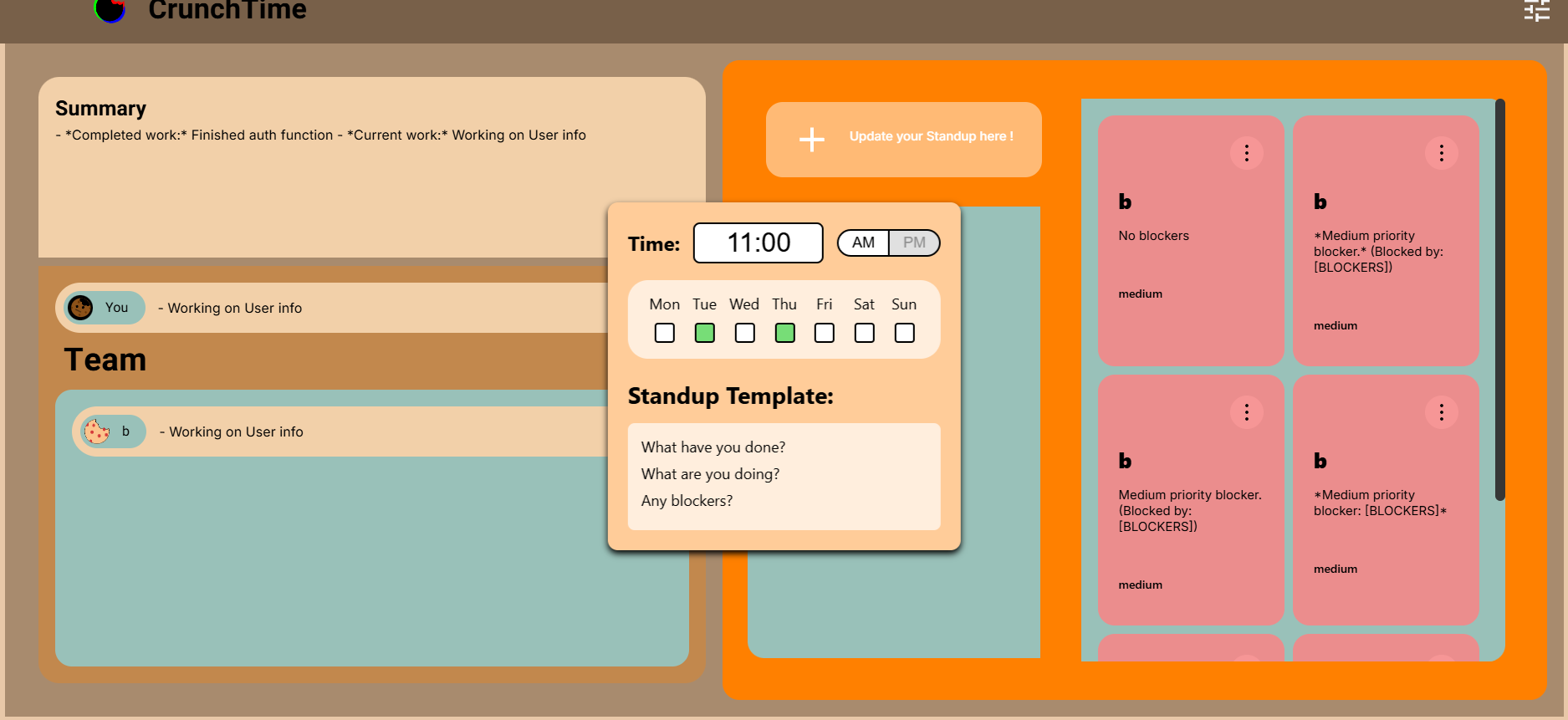Check the Mon checkbox
The height and width of the screenshot is (720, 1568).
tap(664, 333)
